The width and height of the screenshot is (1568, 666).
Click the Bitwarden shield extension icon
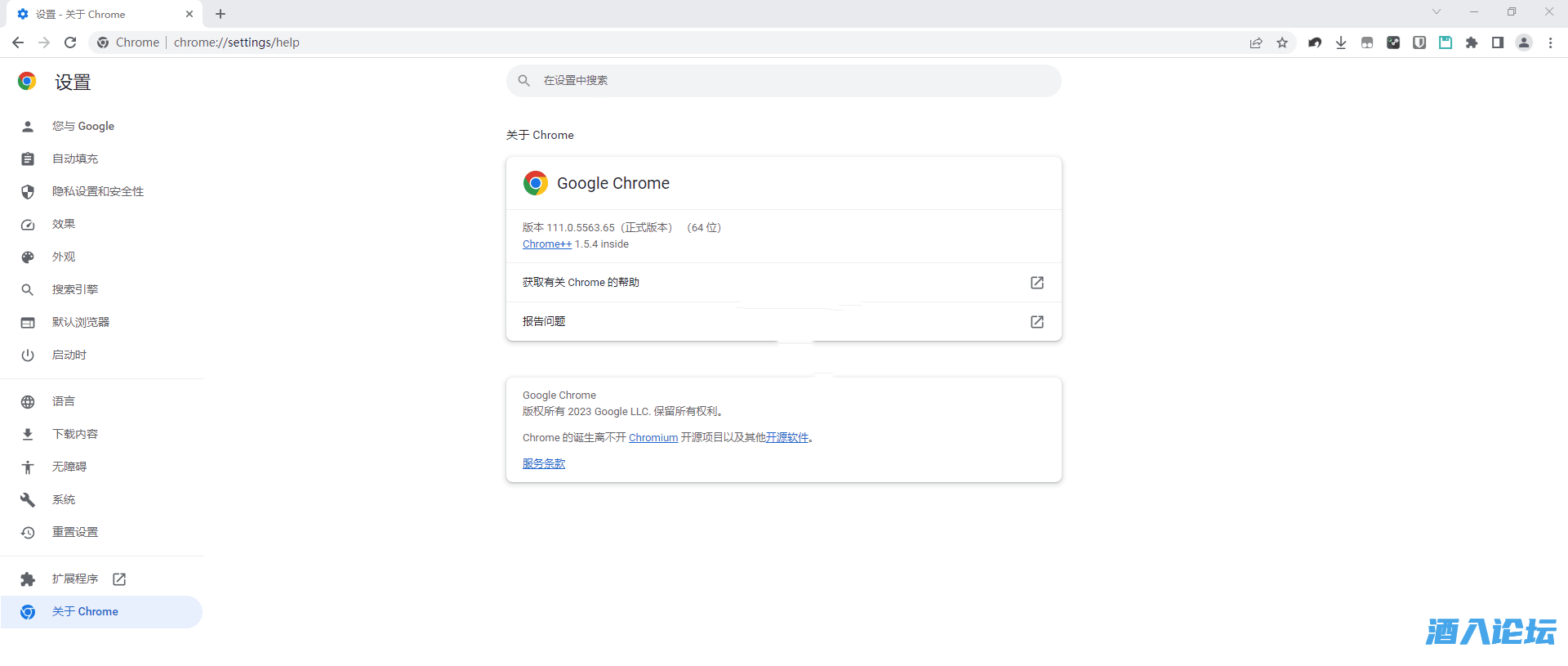pyautogui.click(x=1419, y=42)
